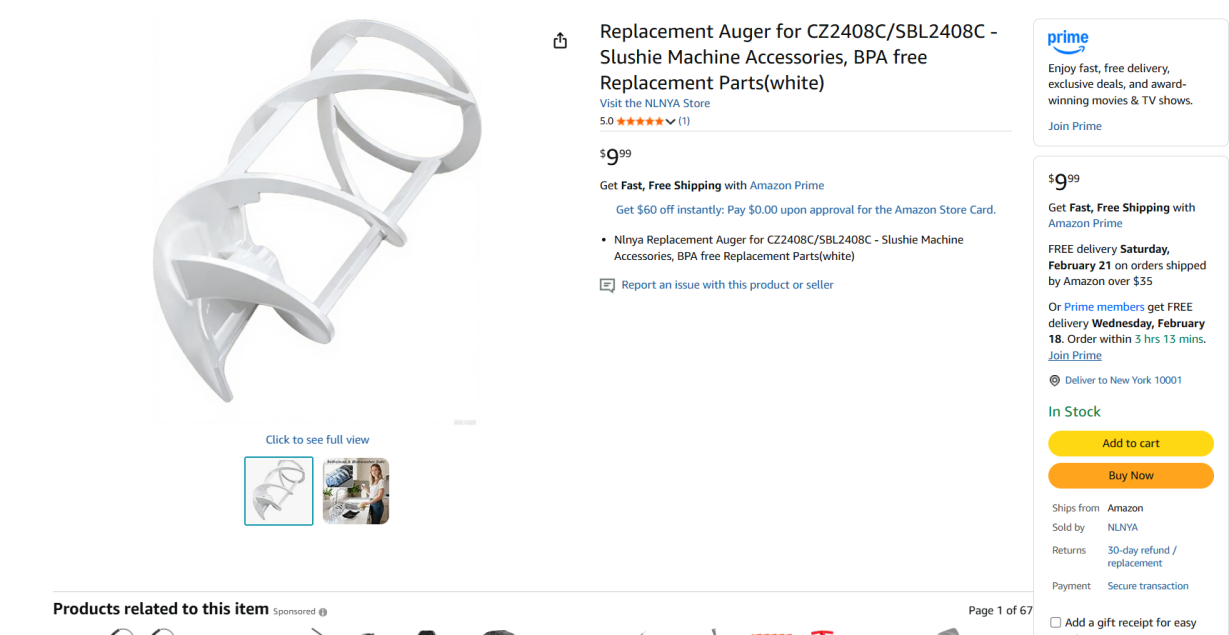Select the white auger thumbnail

(279, 491)
